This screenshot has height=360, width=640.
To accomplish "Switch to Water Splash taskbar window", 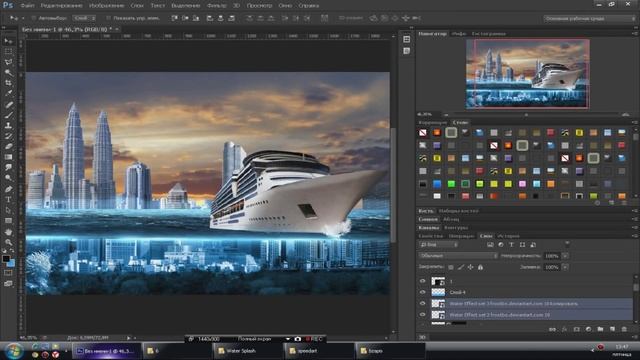I will [247, 351].
